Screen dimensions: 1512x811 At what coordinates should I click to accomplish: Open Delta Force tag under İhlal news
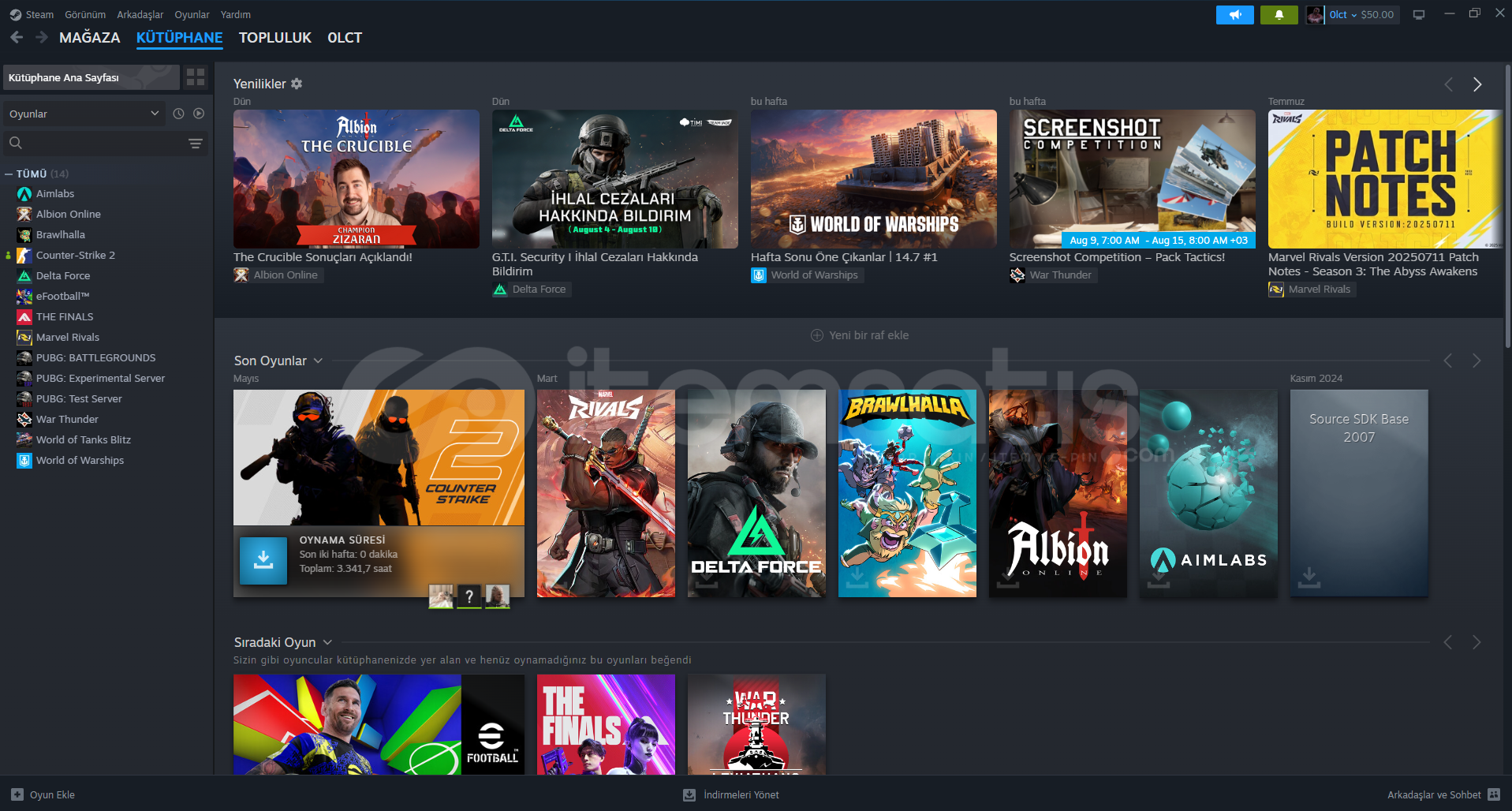[531, 289]
